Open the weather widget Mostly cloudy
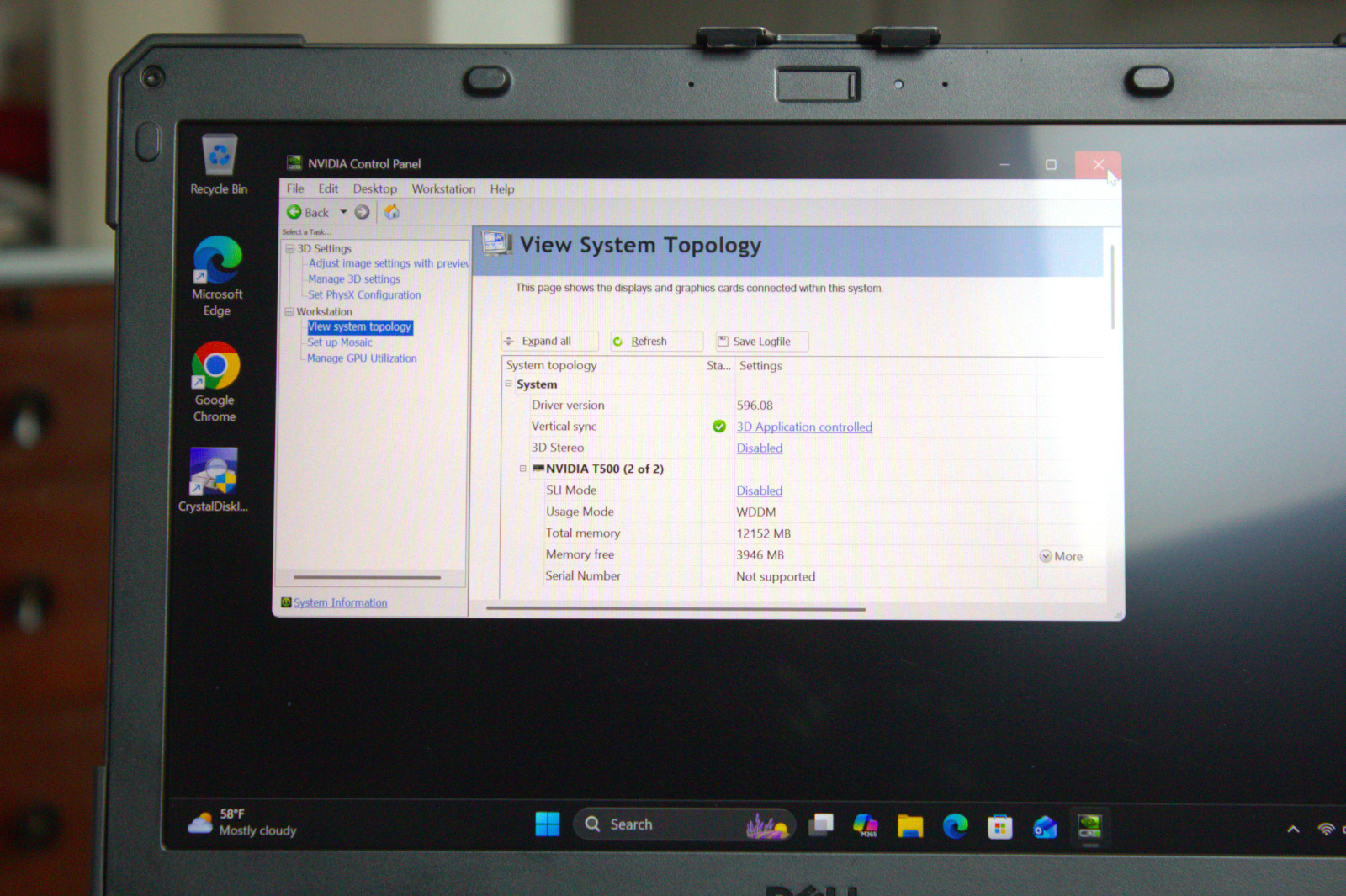1346x896 pixels. click(242, 823)
